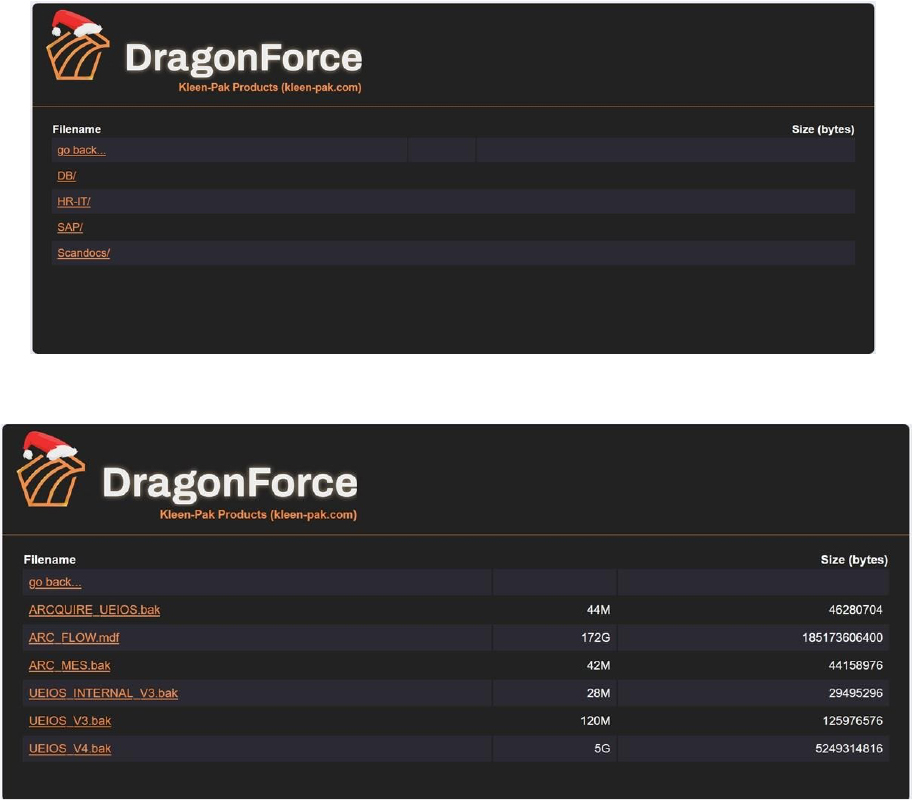Select byte value 5249314816
Screen dimensions: 913x800
point(849,749)
